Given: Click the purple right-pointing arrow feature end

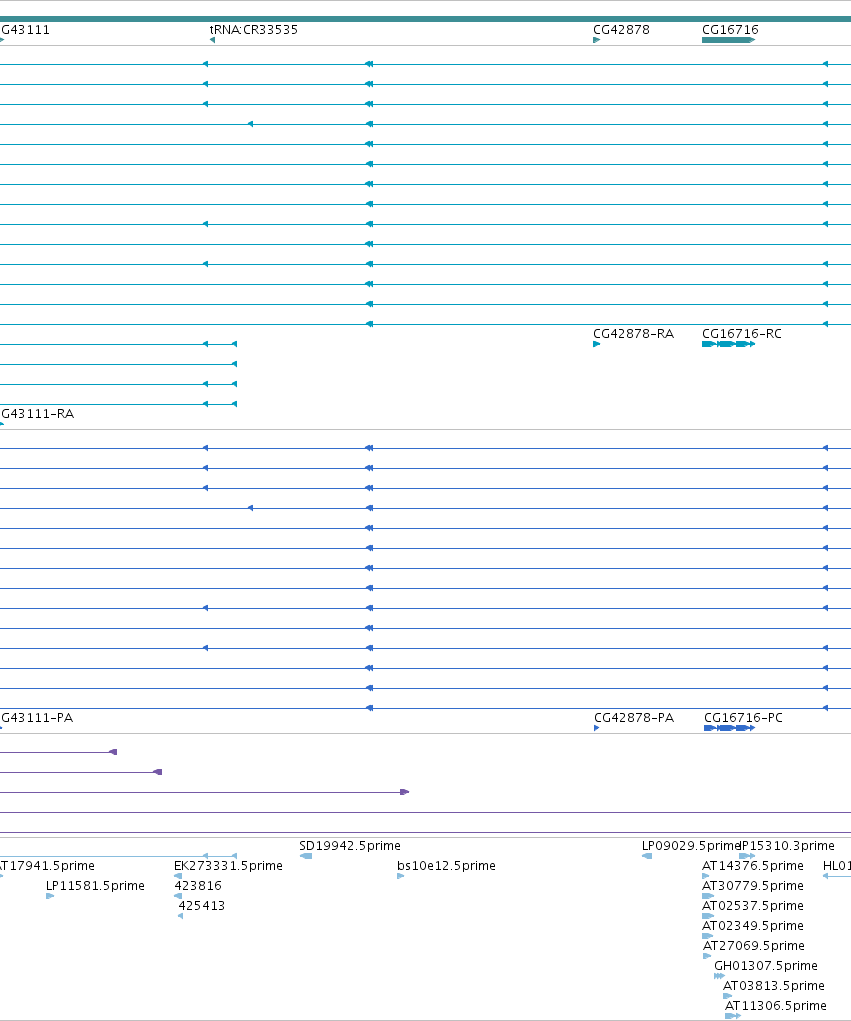Looking at the screenshot, I should 404,792.
